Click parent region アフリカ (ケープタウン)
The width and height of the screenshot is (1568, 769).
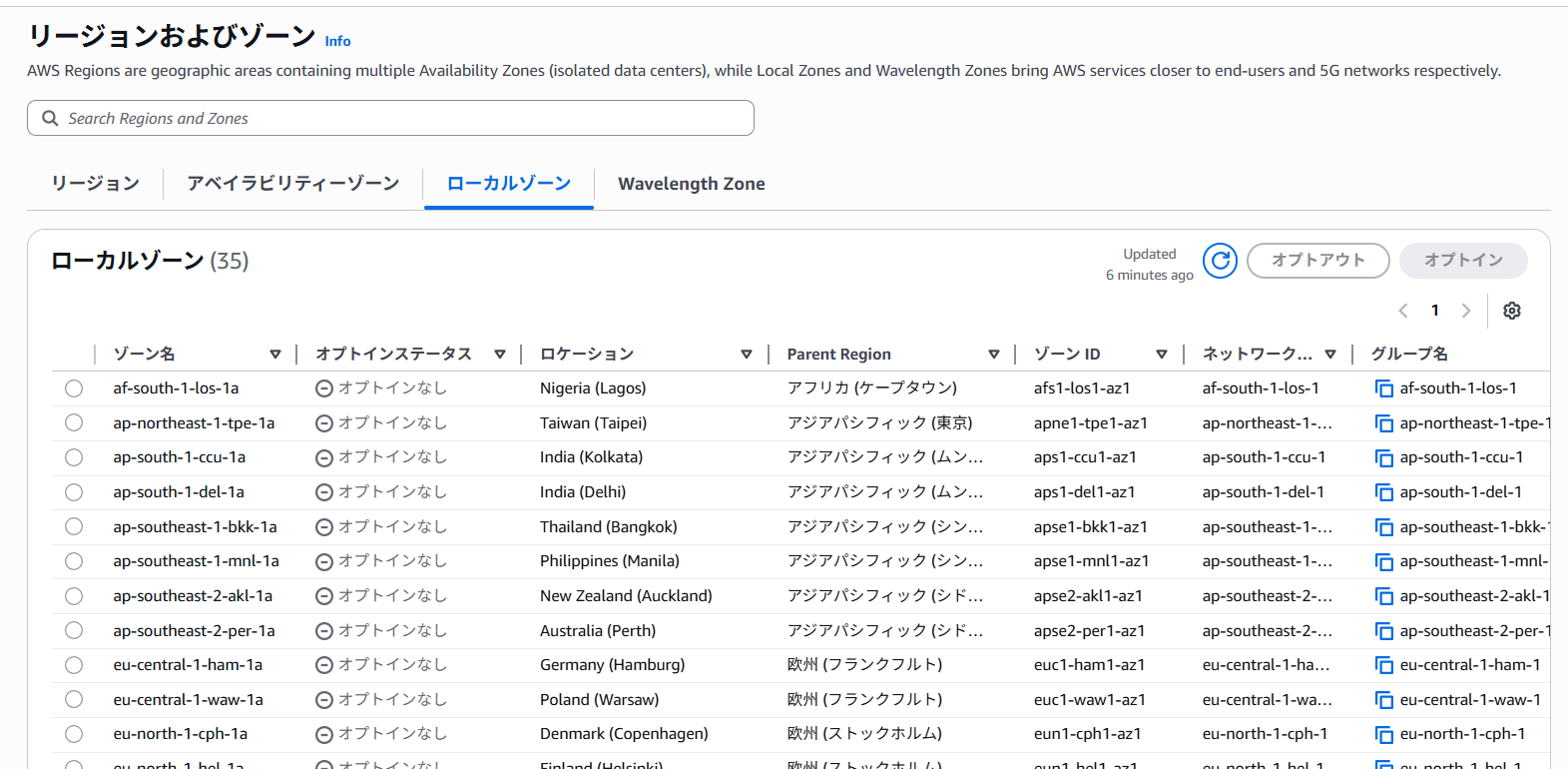(x=872, y=388)
